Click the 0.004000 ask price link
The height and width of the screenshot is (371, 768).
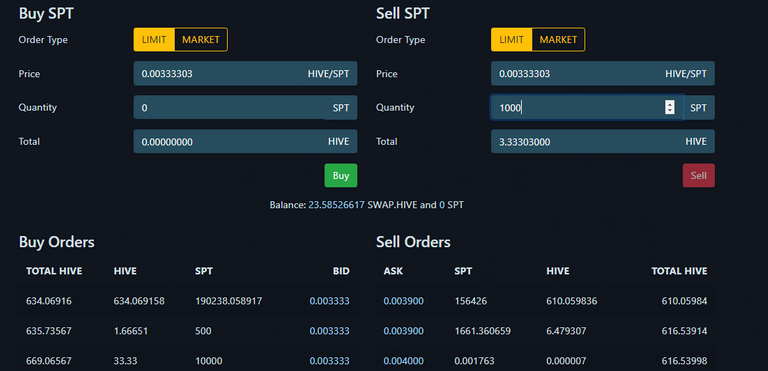pyautogui.click(x=404, y=361)
